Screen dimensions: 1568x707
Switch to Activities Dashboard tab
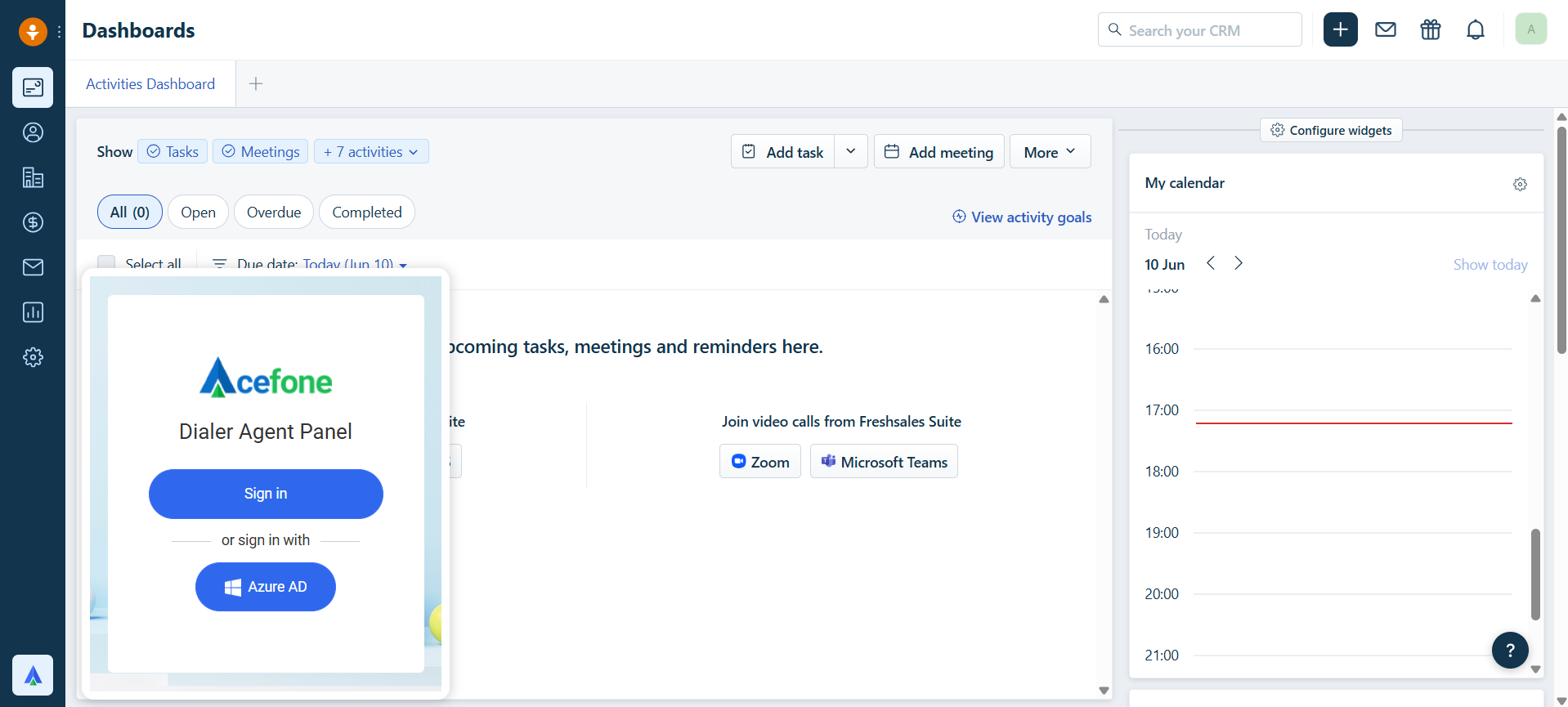pos(150,83)
